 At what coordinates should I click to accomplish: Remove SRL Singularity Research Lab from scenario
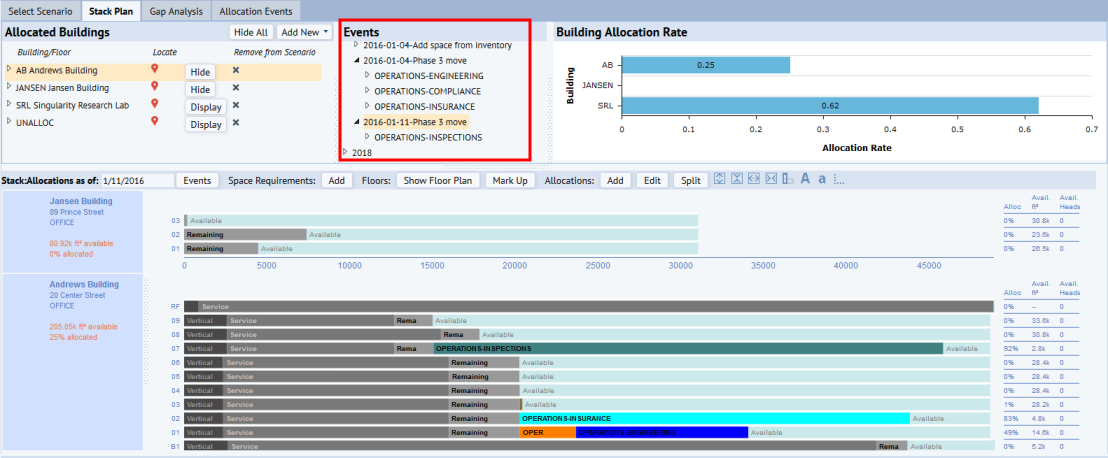coord(236,105)
